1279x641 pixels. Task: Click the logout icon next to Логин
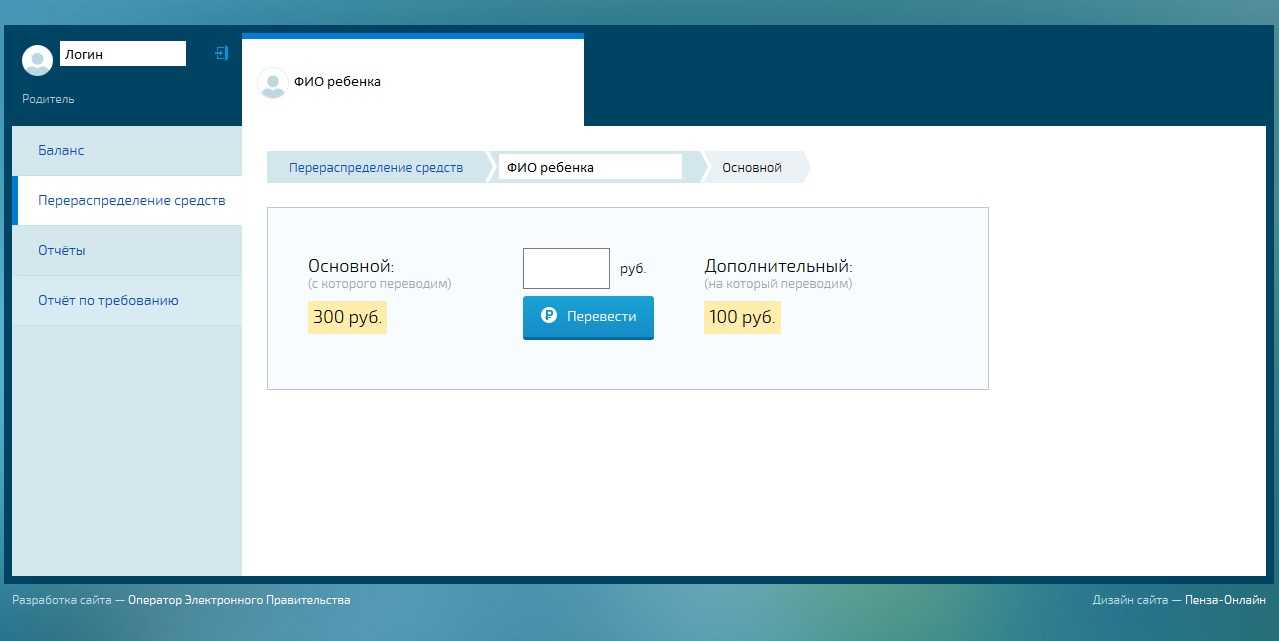[222, 53]
